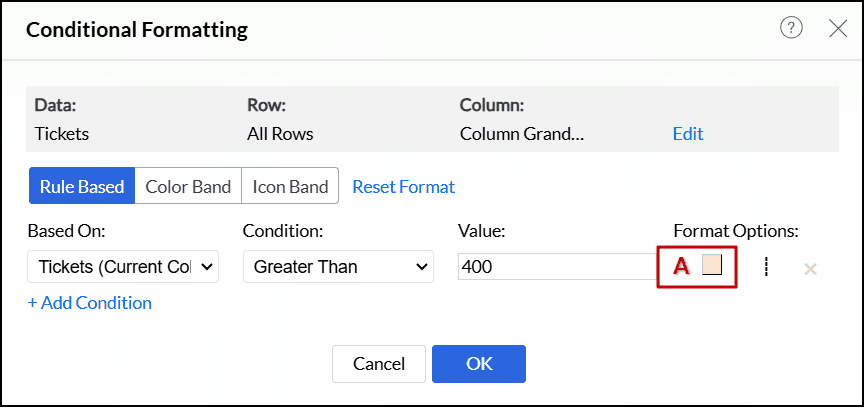
Task: Confirm with the OK button
Action: click(479, 364)
